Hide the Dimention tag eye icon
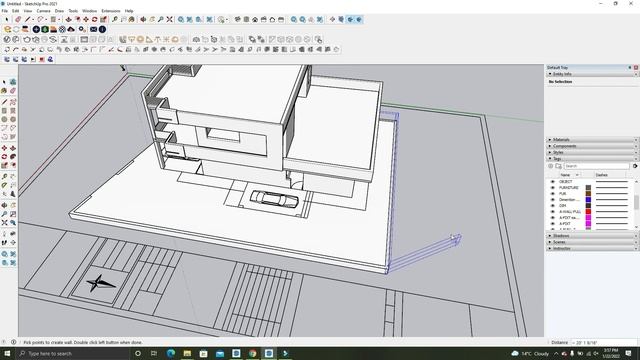Image resolution: width=640 pixels, height=360 pixels. tap(553, 200)
